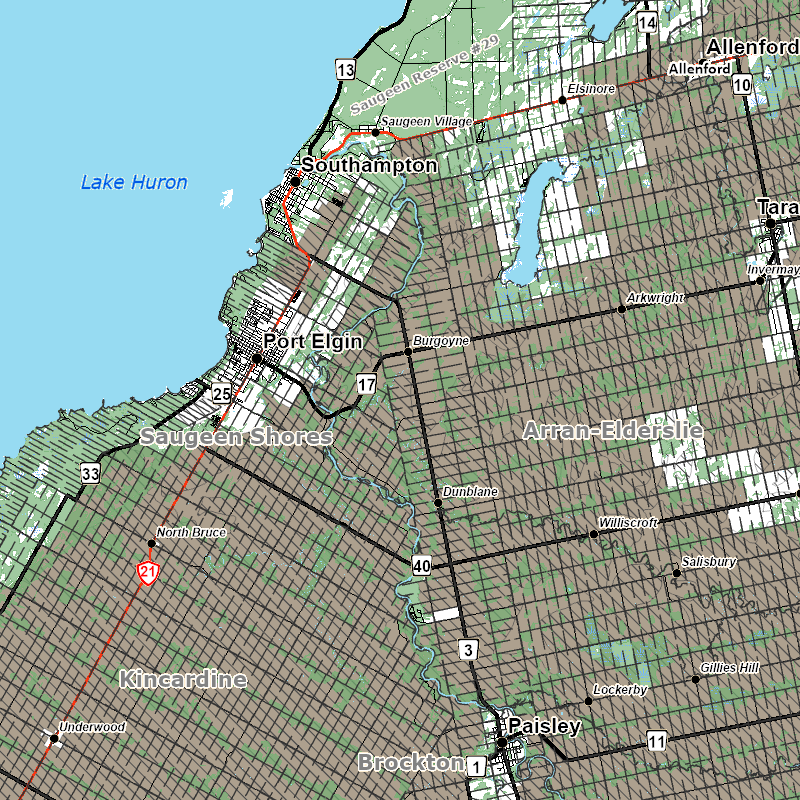Viewport: 800px width, 800px height.
Task: Click the Highway 21 red route shield
Action: (148, 573)
